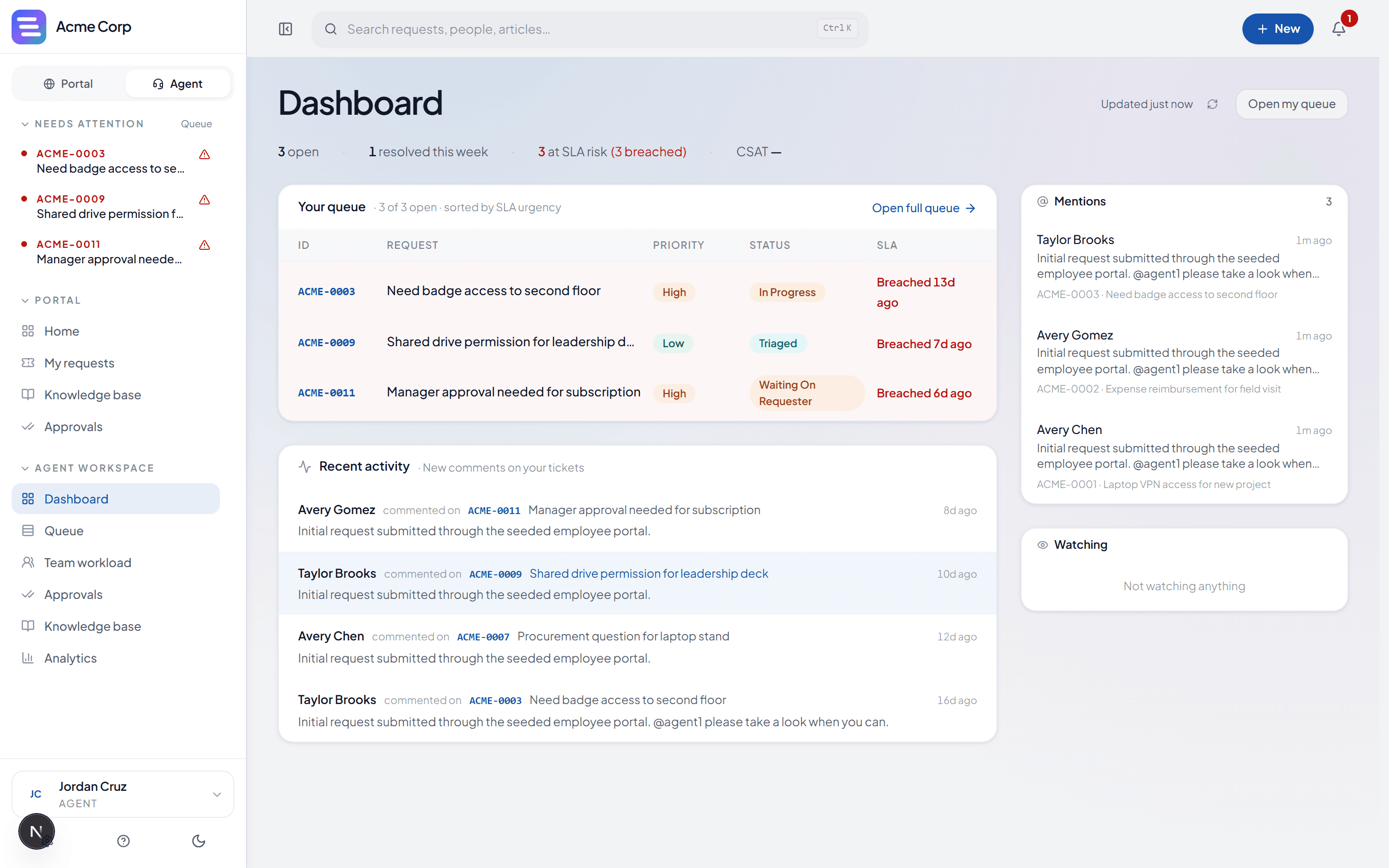Click the N avatar badge
This screenshot has width=1389, height=868.
point(36,831)
